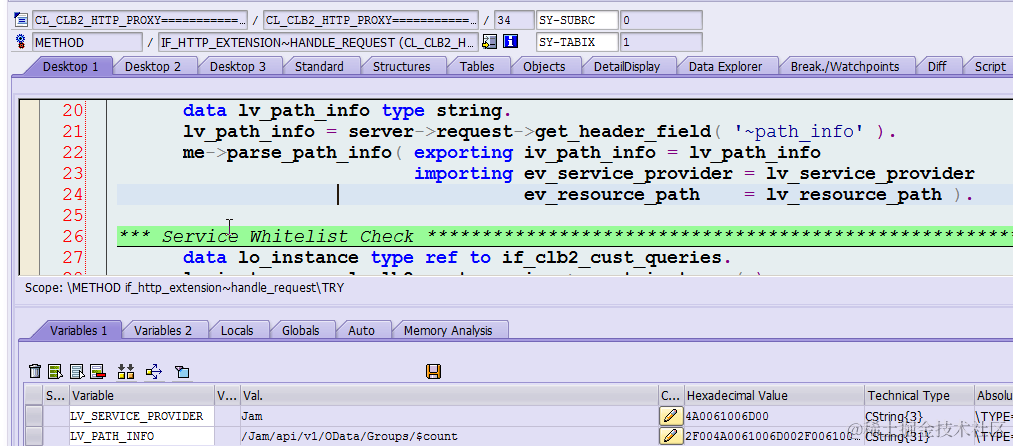Click the gray list icon in variables toolbar
Viewport: 1013px width, 446px height.
pos(77,372)
